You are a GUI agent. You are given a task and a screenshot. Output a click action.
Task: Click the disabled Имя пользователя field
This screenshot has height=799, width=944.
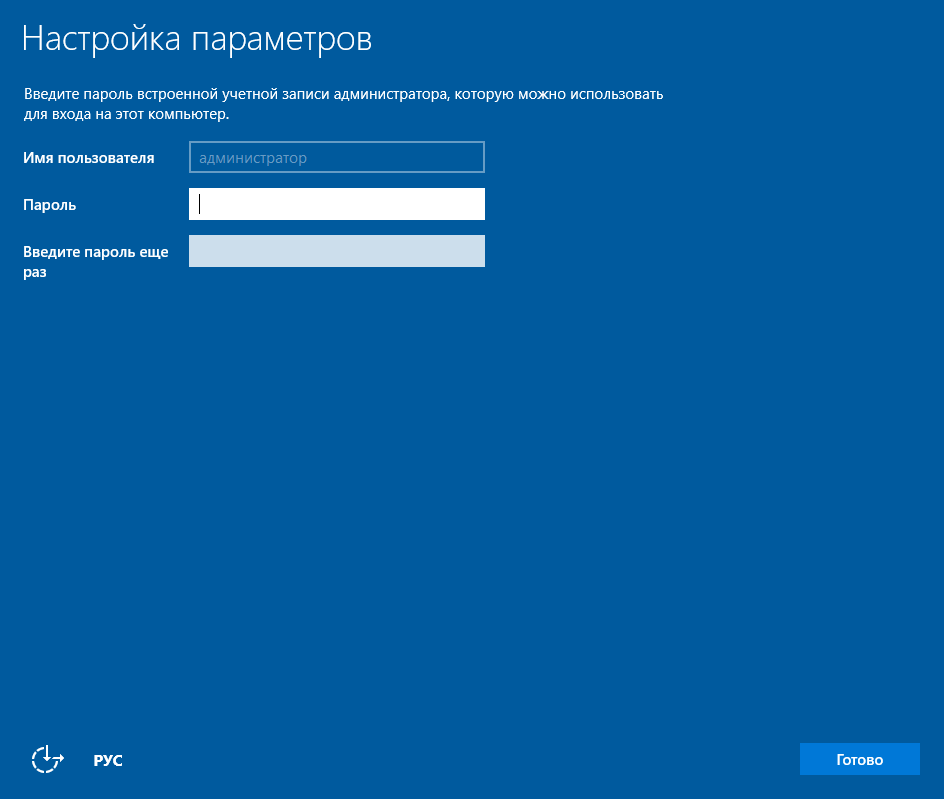pos(337,157)
